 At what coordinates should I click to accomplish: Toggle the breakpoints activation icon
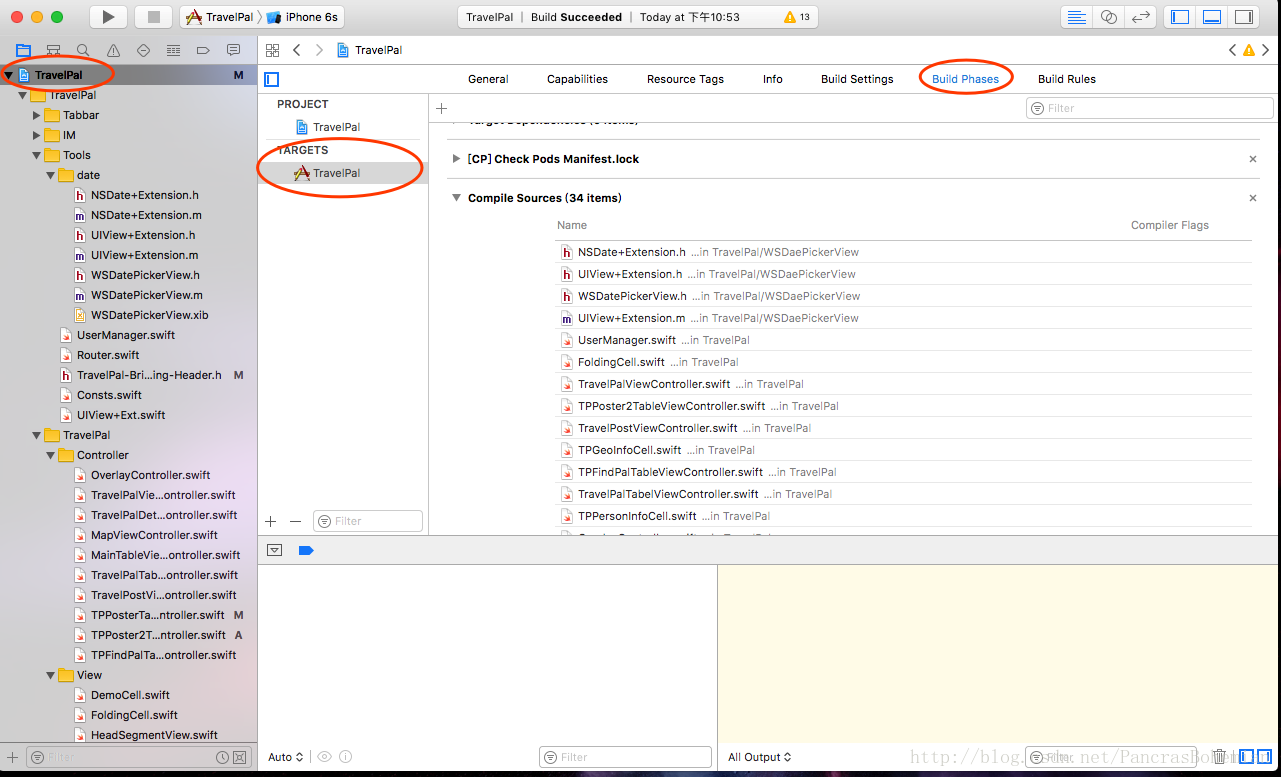[x=306, y=550]
